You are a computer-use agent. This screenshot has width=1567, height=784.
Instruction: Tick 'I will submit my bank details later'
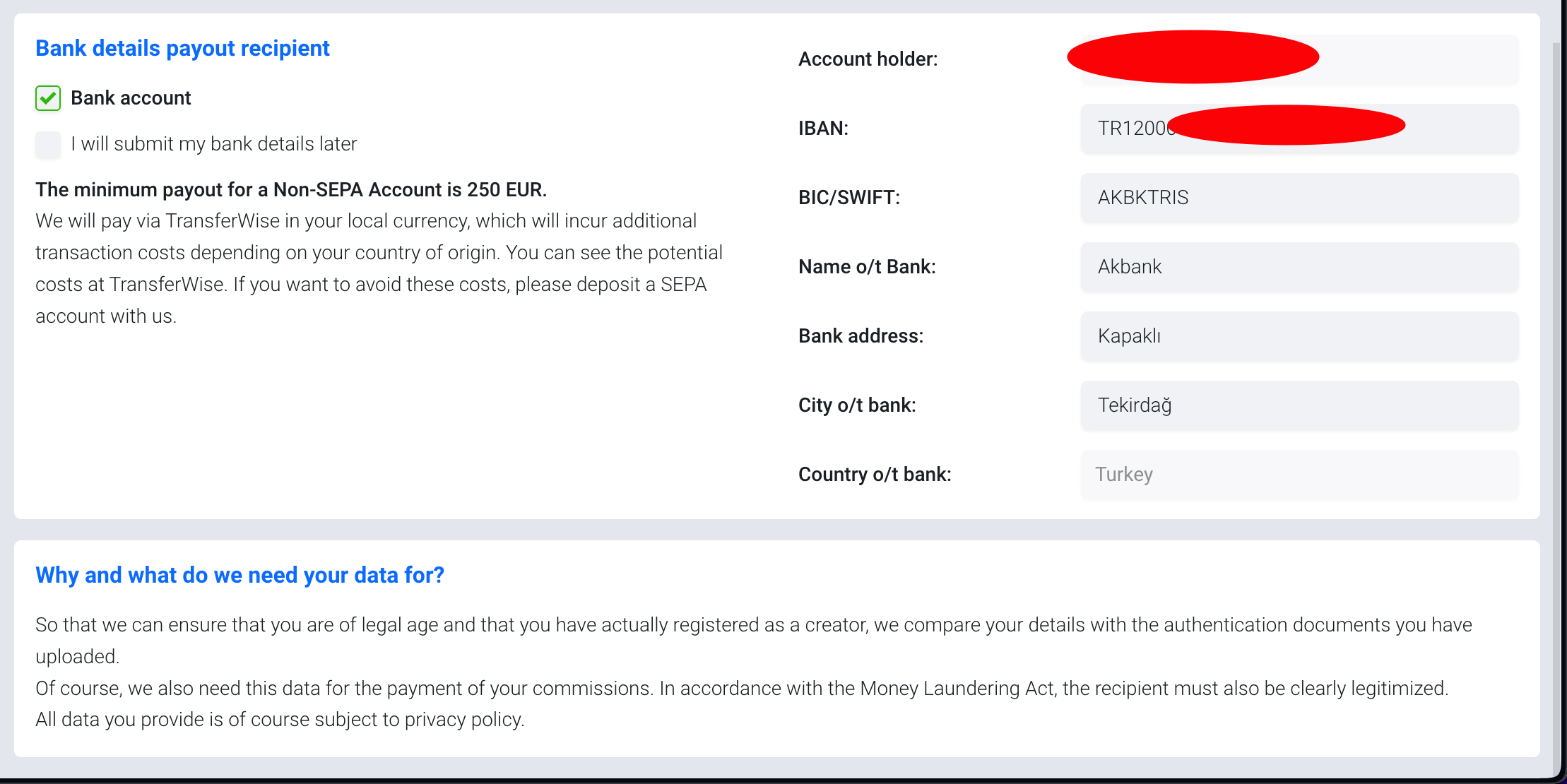click(x=48, y=144)
